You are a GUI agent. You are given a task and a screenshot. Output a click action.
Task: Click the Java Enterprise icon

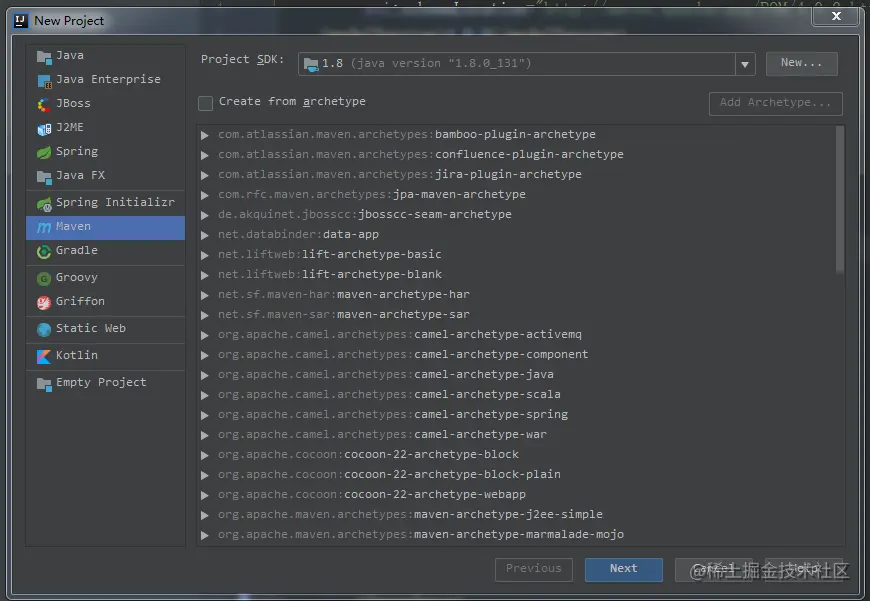click(x=44, y=80)
